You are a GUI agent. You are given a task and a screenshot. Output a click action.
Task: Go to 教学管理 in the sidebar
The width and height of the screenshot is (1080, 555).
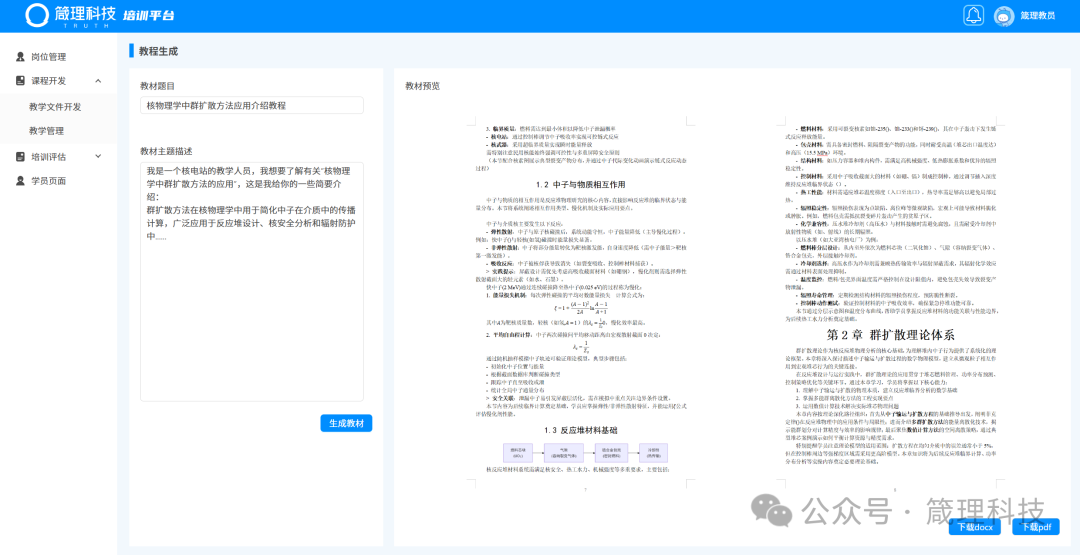coord(46,131)
